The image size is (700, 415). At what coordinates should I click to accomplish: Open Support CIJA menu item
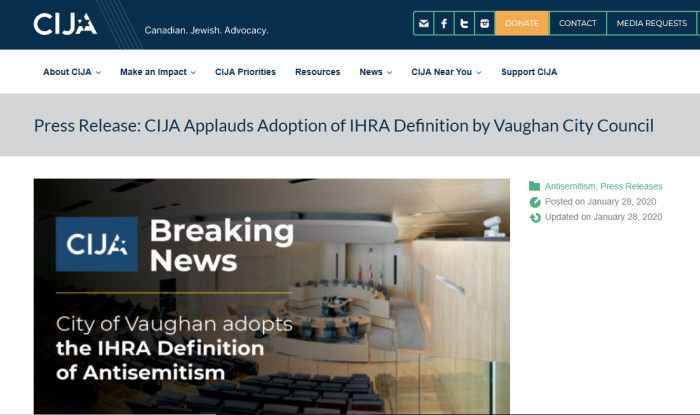529,72
